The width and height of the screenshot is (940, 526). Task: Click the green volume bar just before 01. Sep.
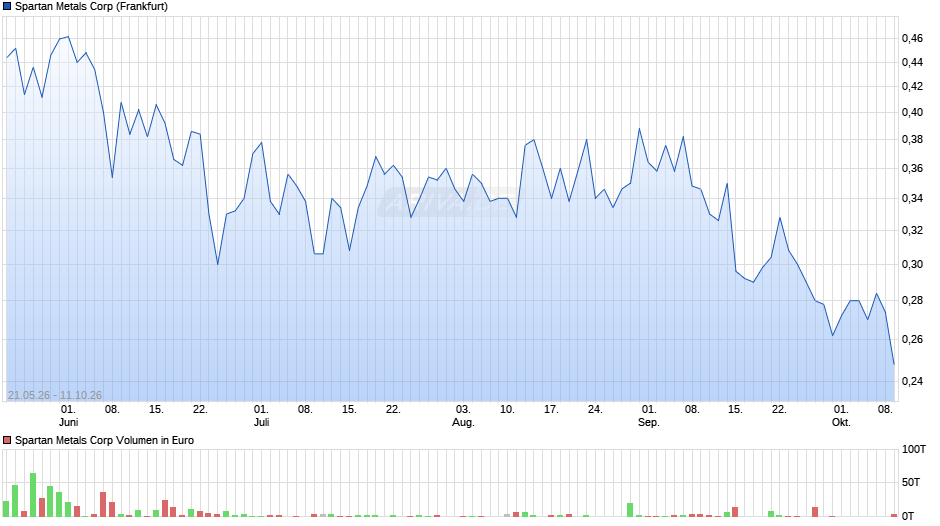click(x=630, y=510)
